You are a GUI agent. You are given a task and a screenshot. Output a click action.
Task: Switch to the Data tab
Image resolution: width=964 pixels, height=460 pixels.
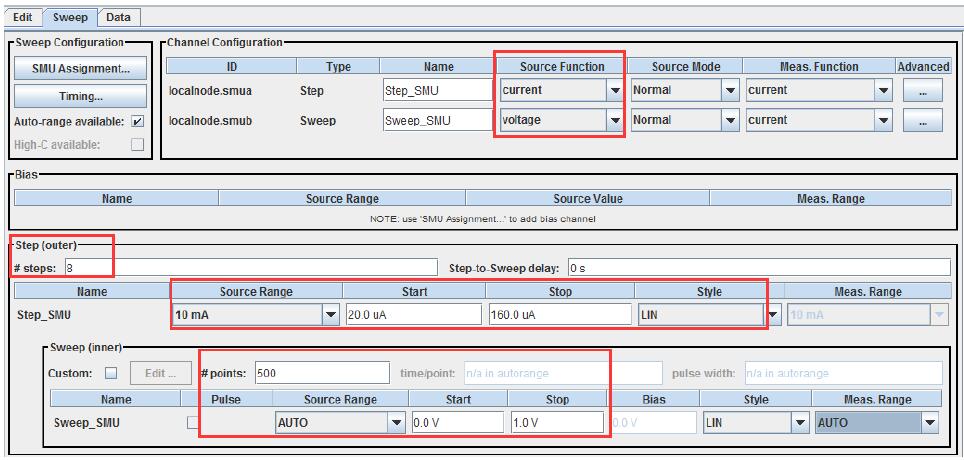click(118, 17)
